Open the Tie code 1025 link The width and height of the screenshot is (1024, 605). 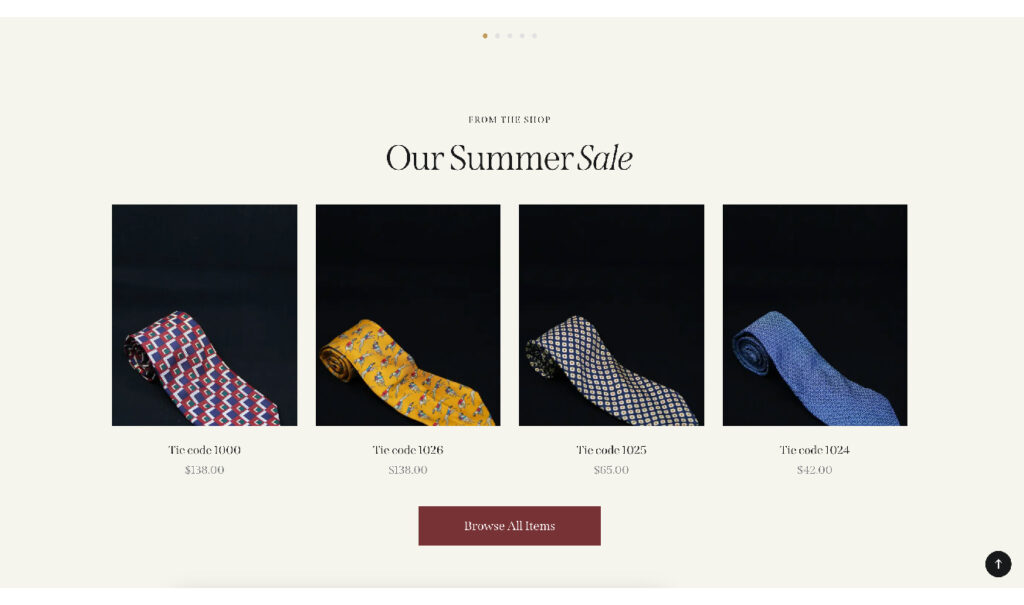[611, 450]
